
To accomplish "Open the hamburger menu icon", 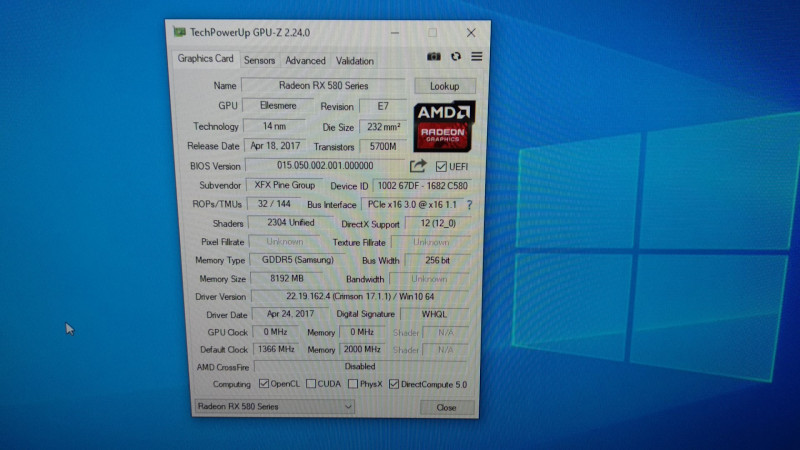I will pos(477,57).
